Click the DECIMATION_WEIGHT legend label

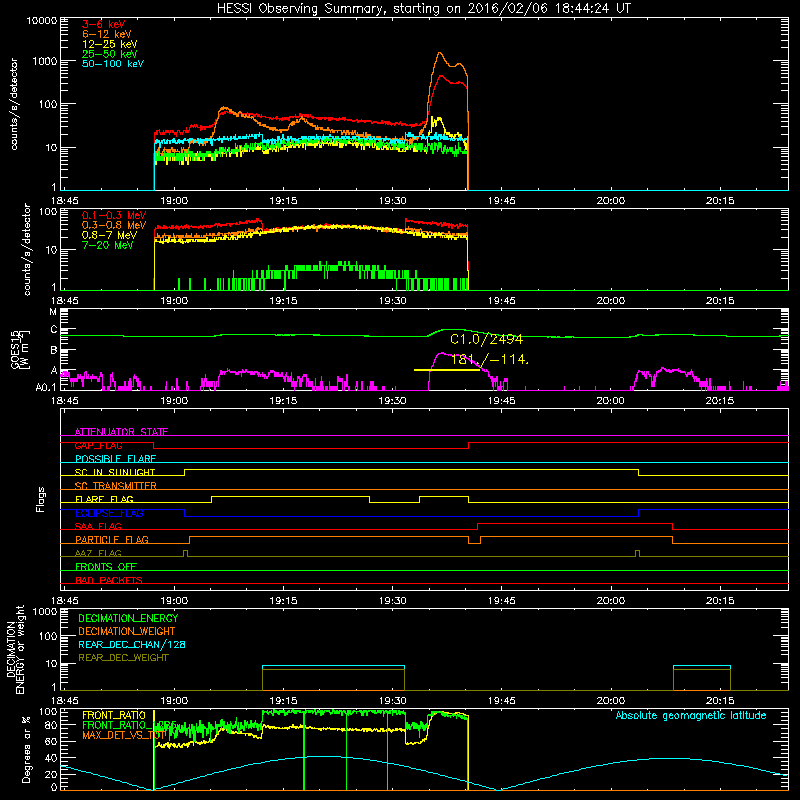click(127, 631)
